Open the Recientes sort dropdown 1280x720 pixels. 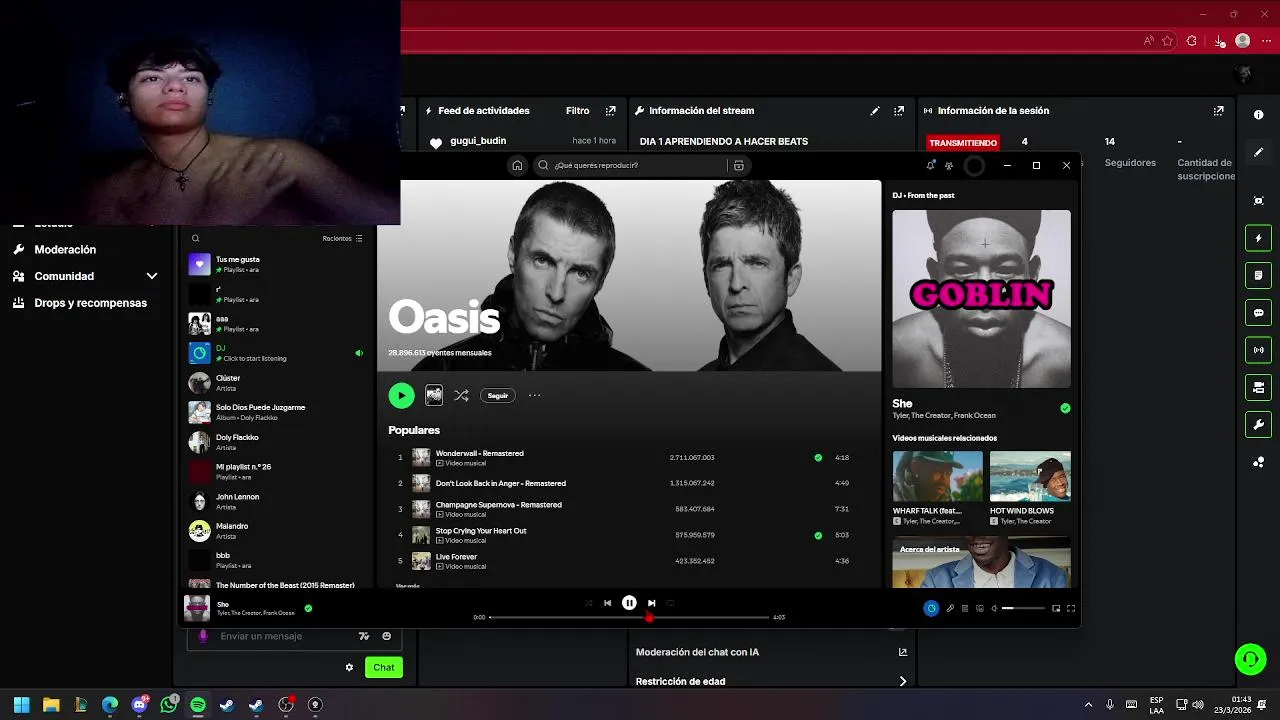343,238
